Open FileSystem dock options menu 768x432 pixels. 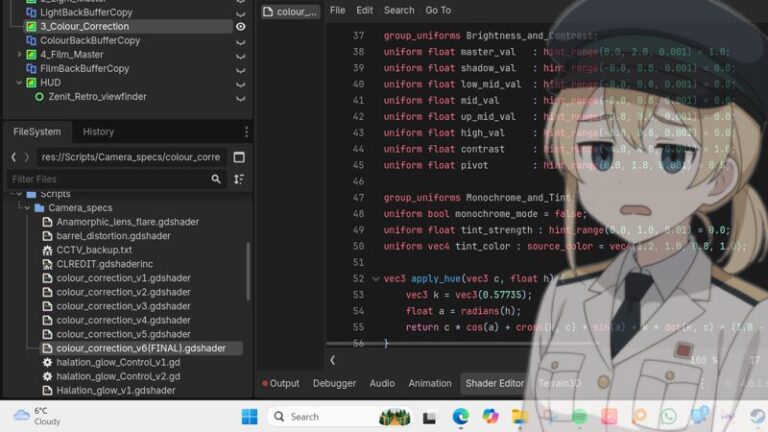click(x=246, y=132)
